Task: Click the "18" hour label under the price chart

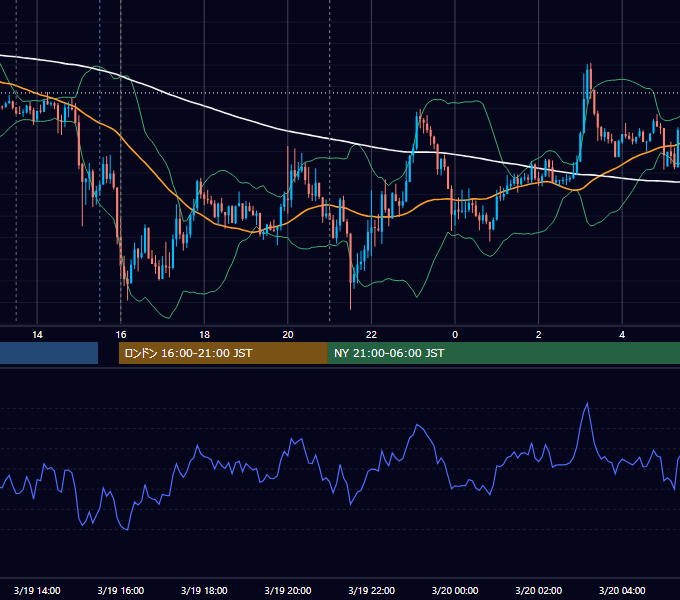Action: (204, 335)
